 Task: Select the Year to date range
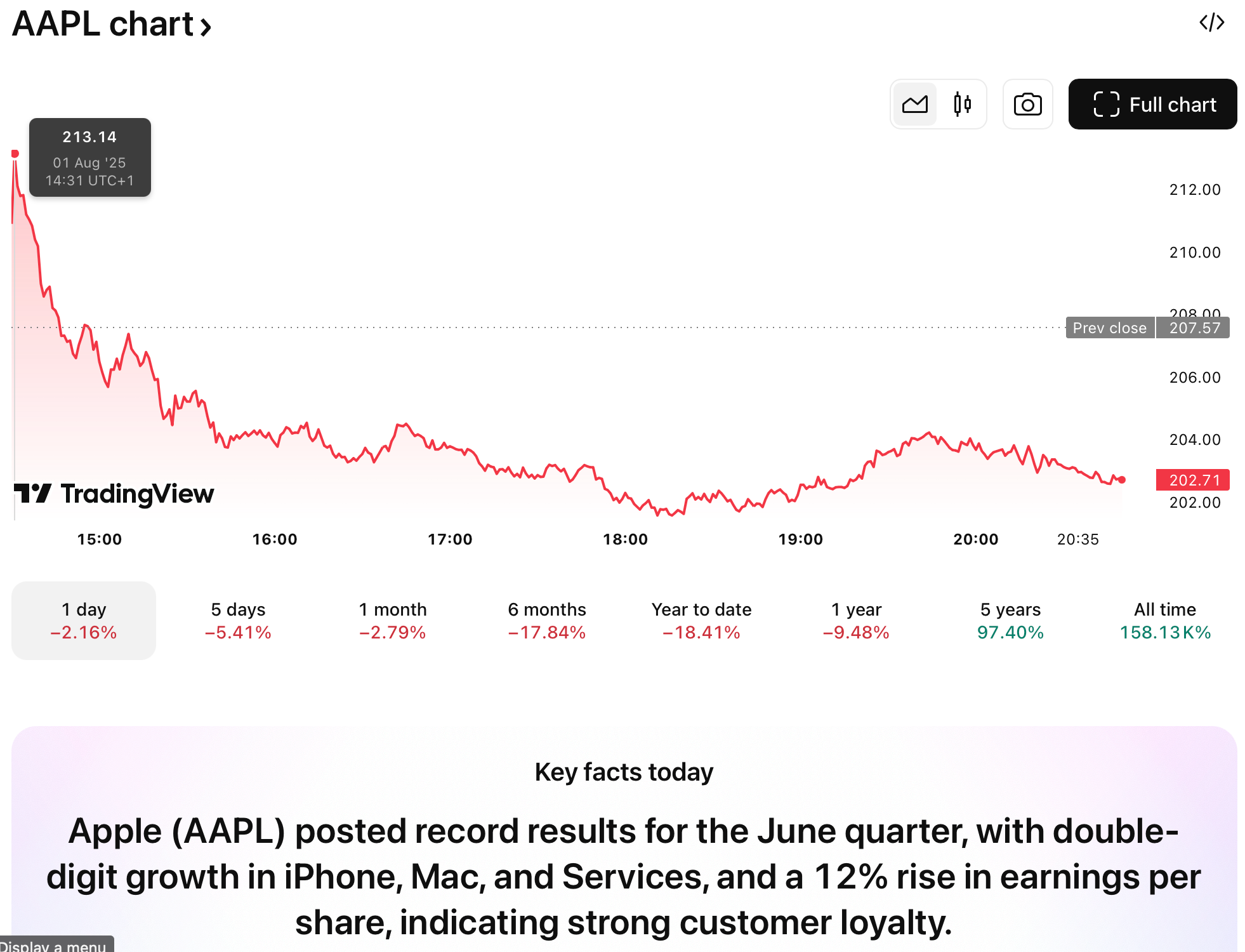tap(701, 620)
